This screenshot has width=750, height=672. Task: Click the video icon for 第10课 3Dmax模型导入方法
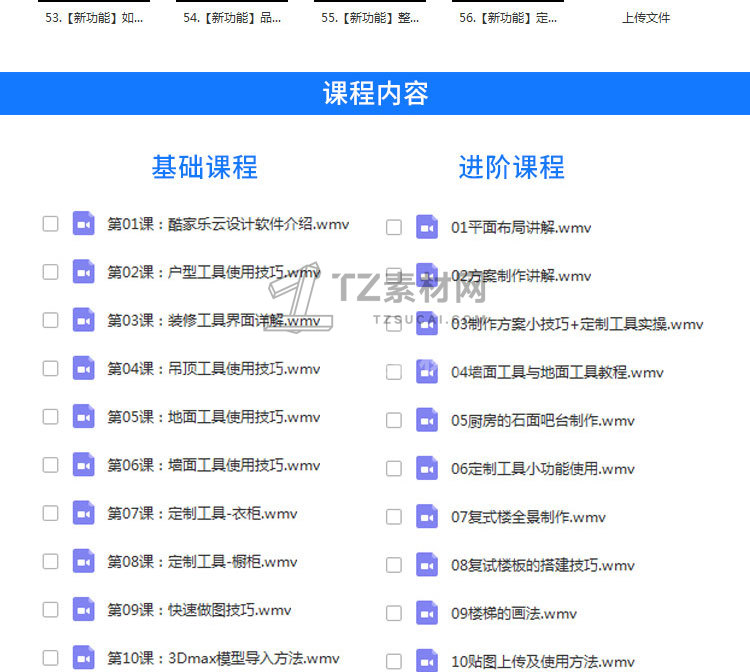click(x=84, y=658)
